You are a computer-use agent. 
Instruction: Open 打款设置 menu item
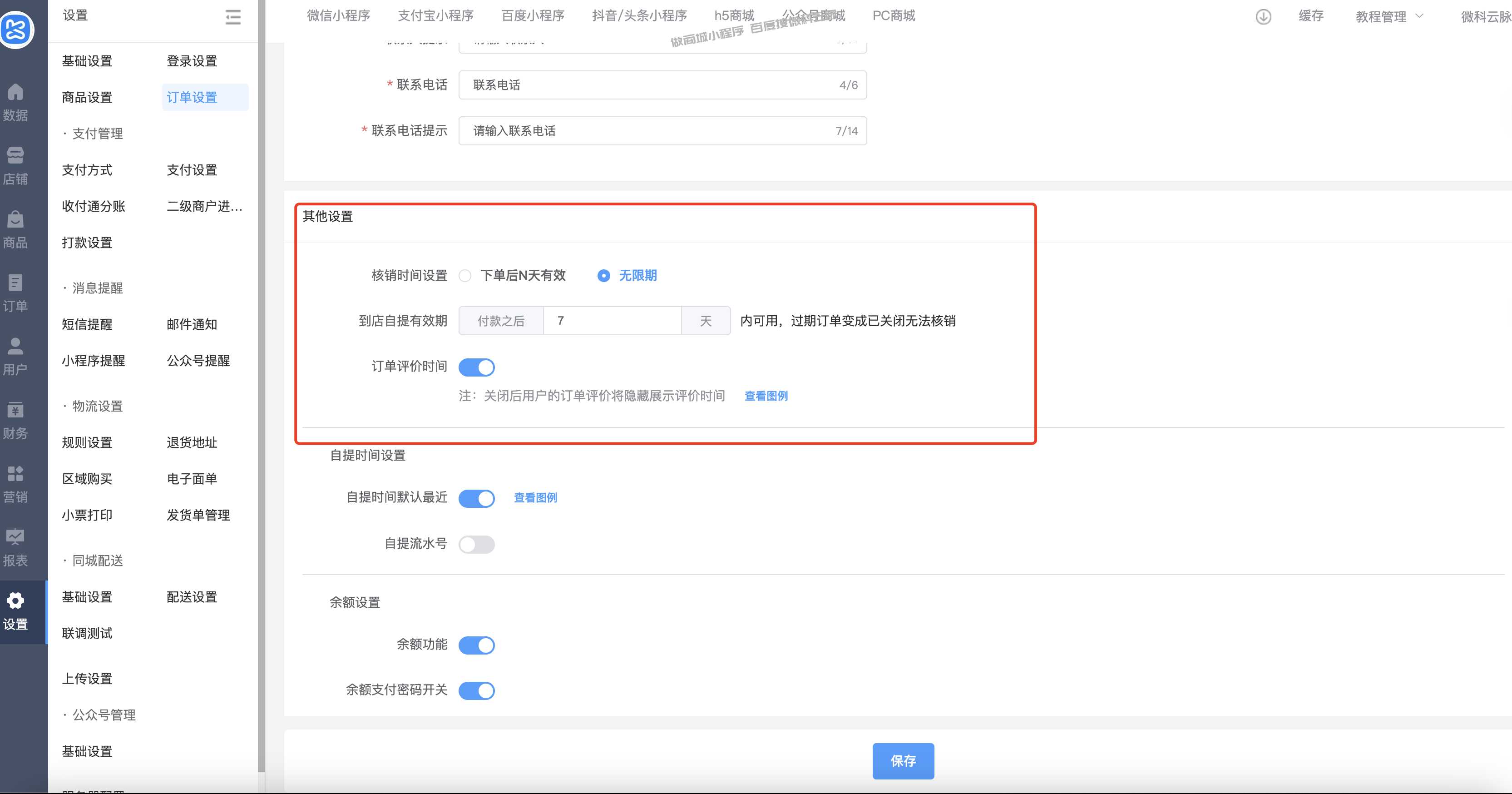[x=87, y=243]
